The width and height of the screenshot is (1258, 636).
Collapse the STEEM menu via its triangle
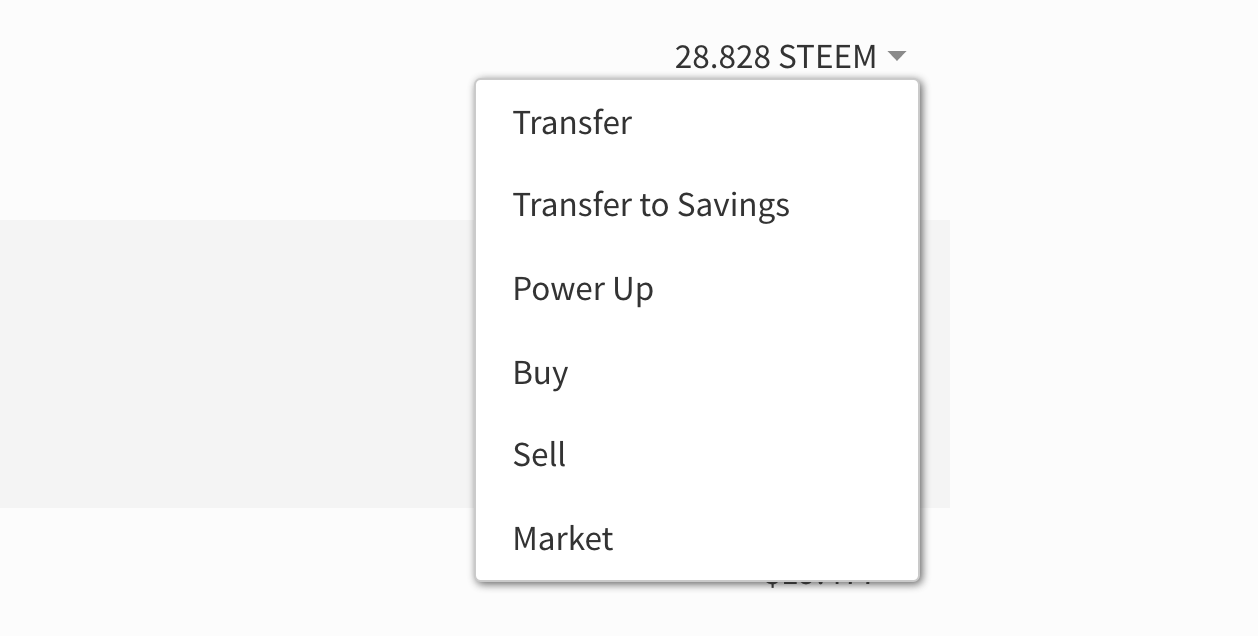click(896, 56)
